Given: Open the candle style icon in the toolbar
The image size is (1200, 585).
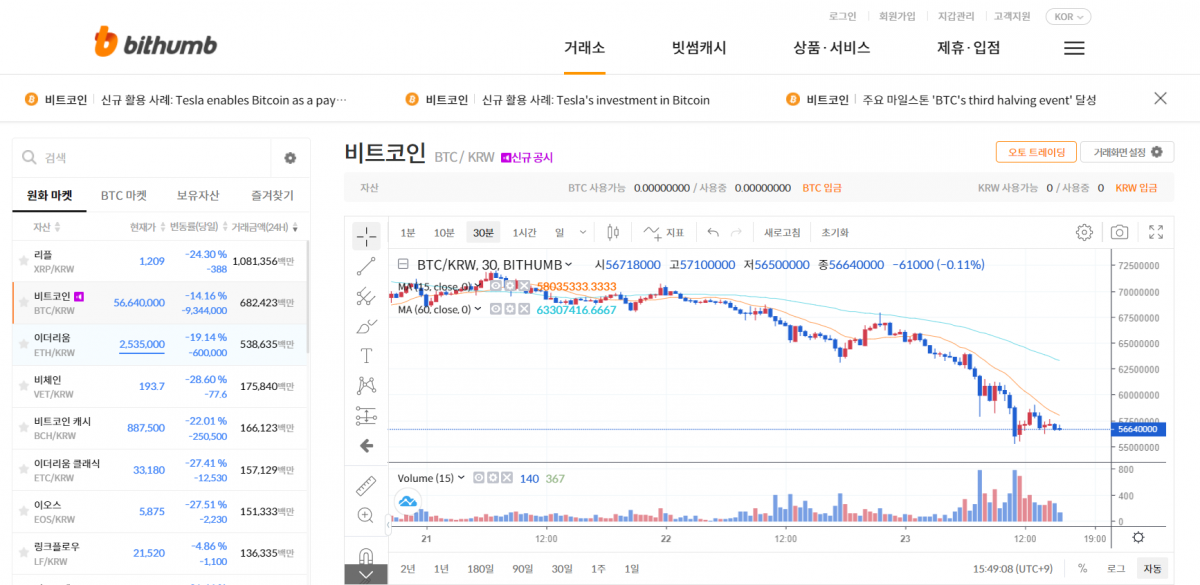Looking at the screenshot, I should click(x=612, y=231).
